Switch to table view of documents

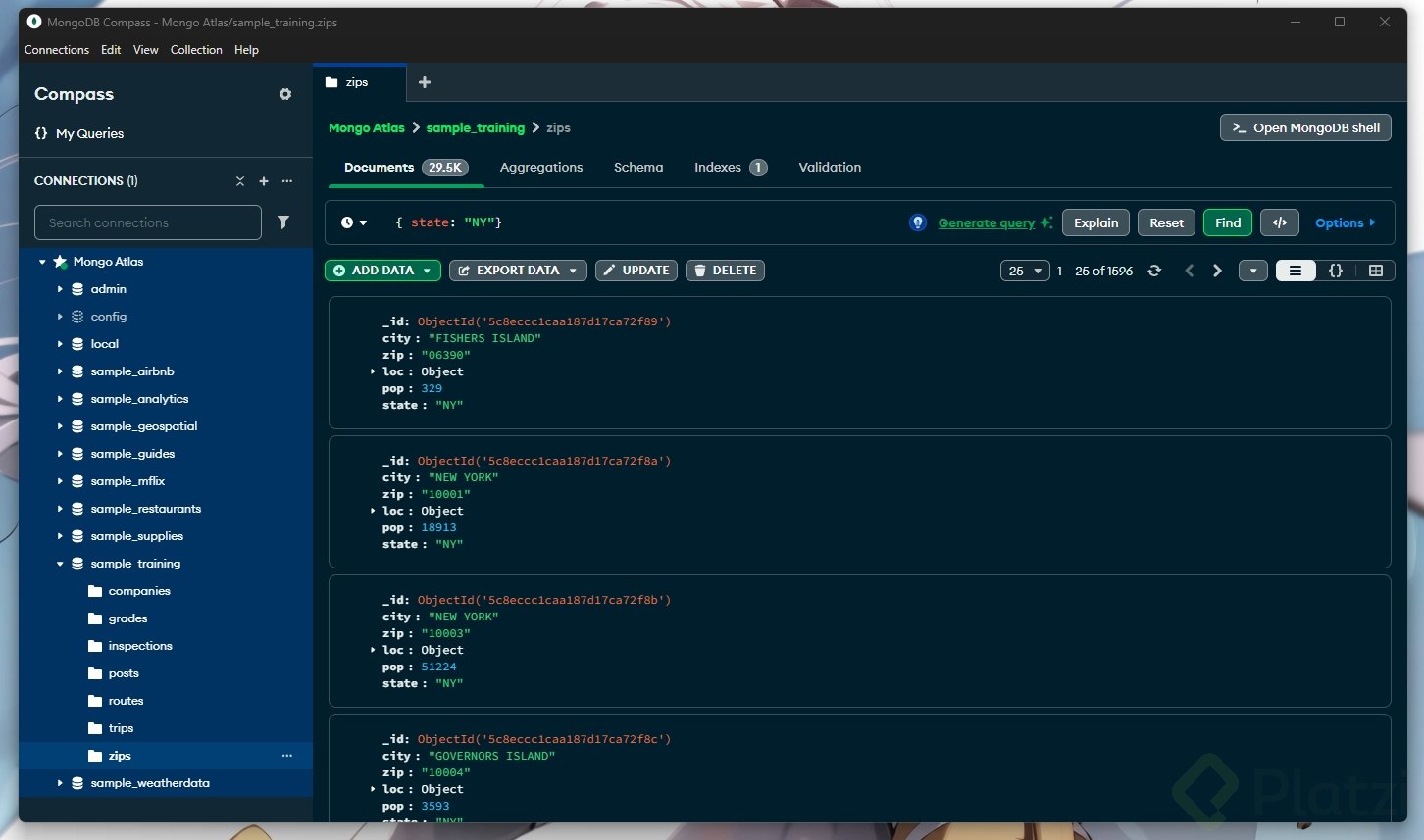click(1375, 271)
